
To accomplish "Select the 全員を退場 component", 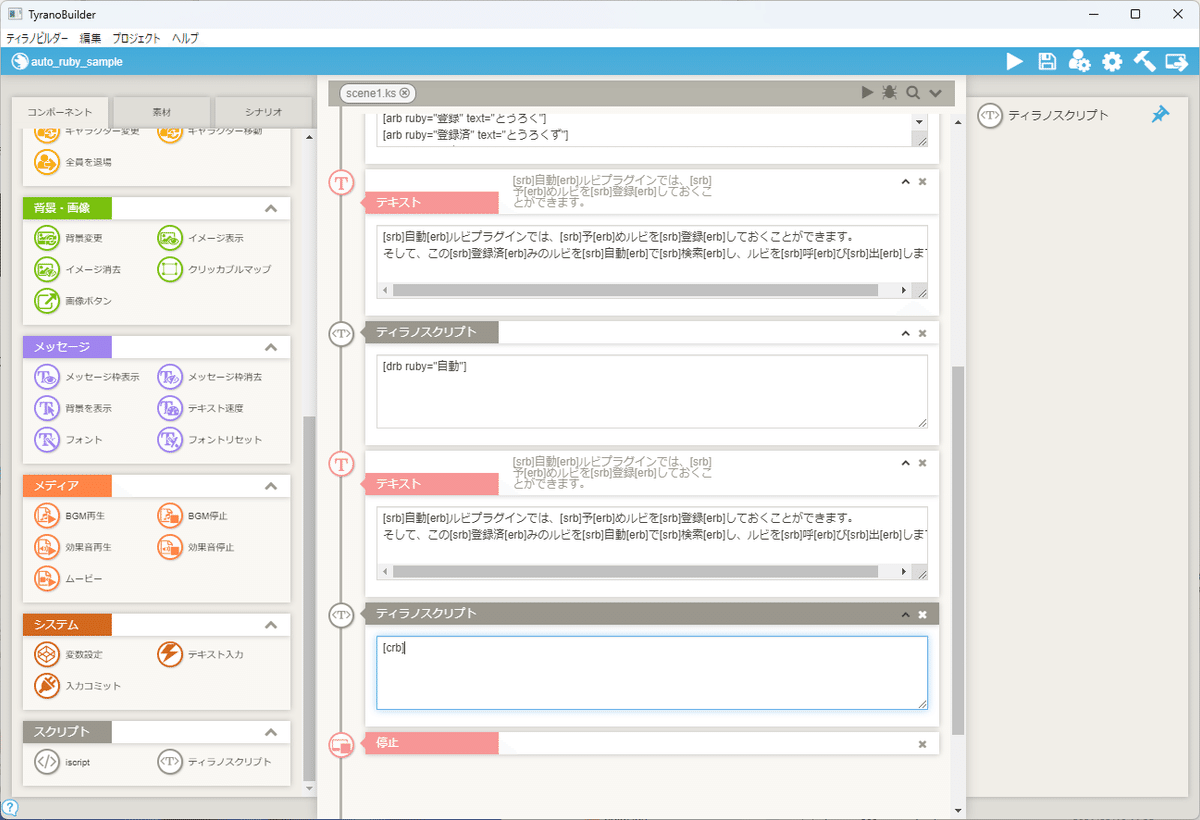I will point(73,161).
